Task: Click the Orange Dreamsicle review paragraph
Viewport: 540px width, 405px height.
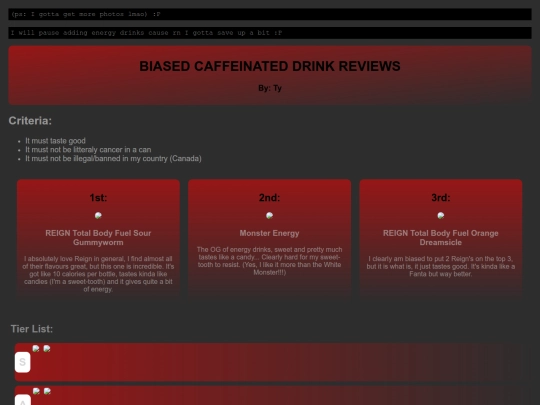Action: click(440, 266)
